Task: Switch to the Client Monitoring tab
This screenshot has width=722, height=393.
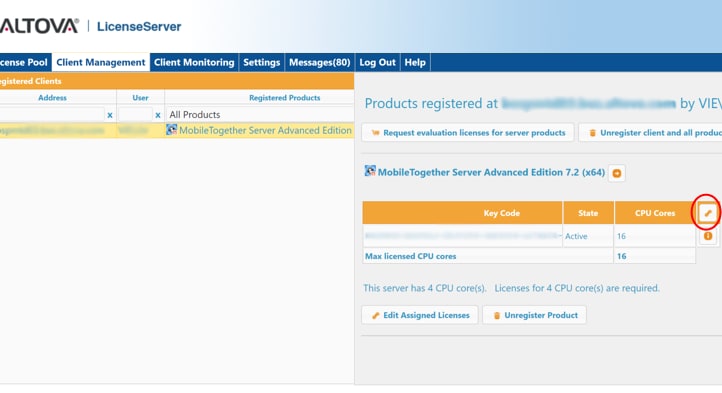Action: [194, 62]
